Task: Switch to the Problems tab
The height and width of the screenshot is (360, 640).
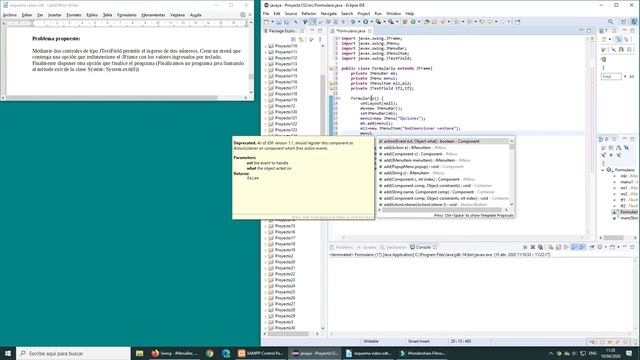Action: [x=341, y=247]
